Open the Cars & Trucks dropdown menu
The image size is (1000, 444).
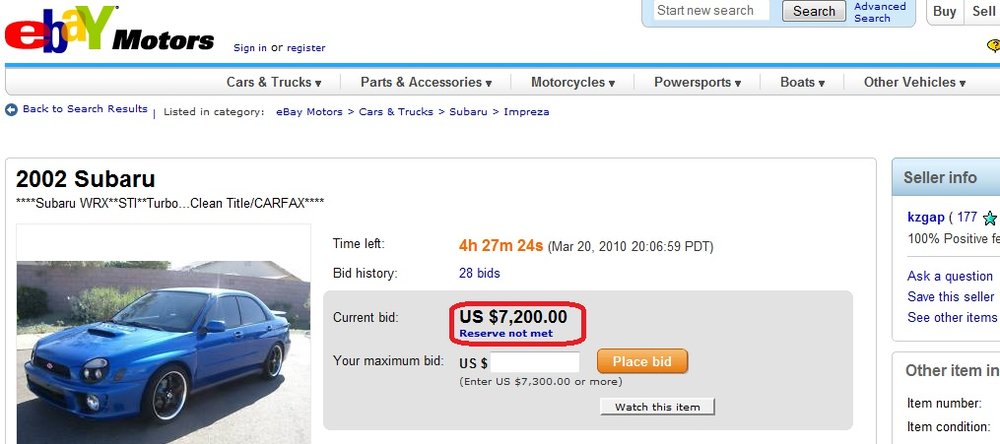(x=274, y=82)
